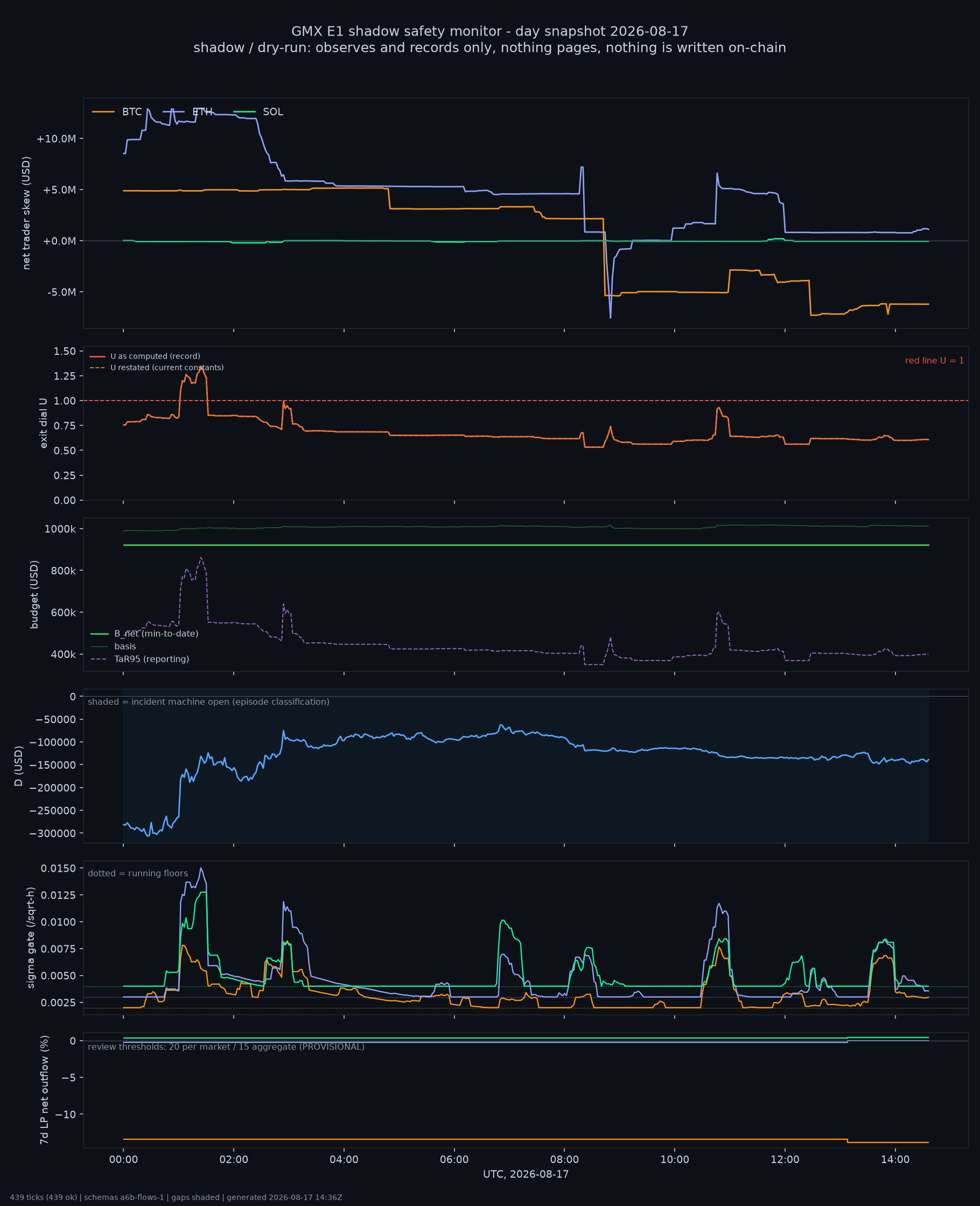The image size is (980, 1206).
Task: Click the "−10" tick on LP outflow axis
Action: 65,1114
